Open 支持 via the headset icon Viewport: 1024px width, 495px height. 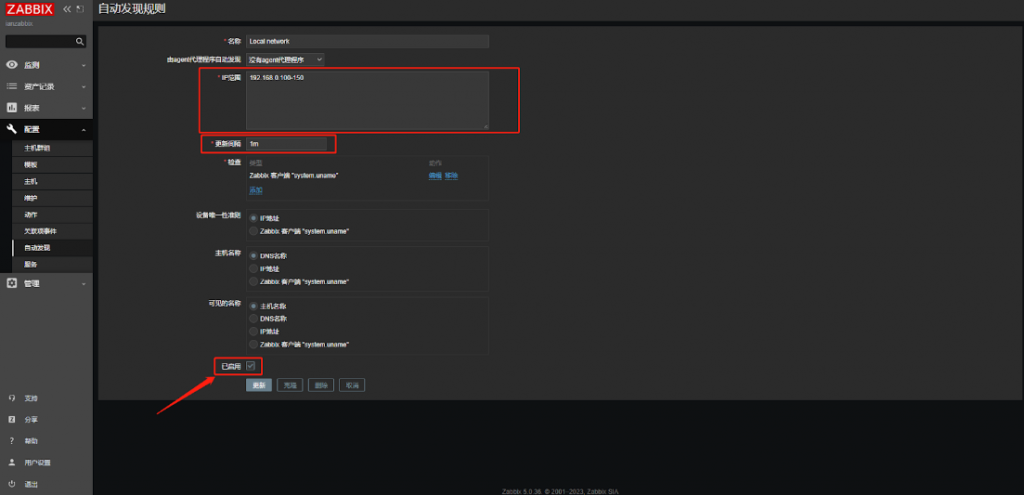point(12,398)
